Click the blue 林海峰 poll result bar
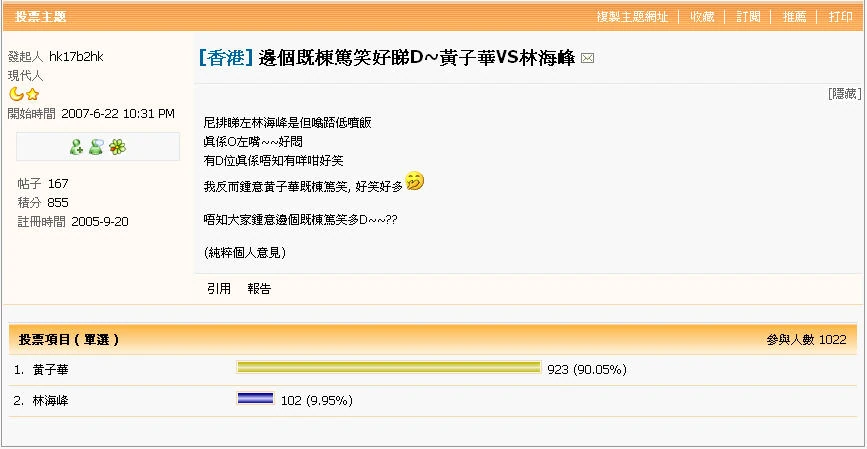 (x=255, y=399)
